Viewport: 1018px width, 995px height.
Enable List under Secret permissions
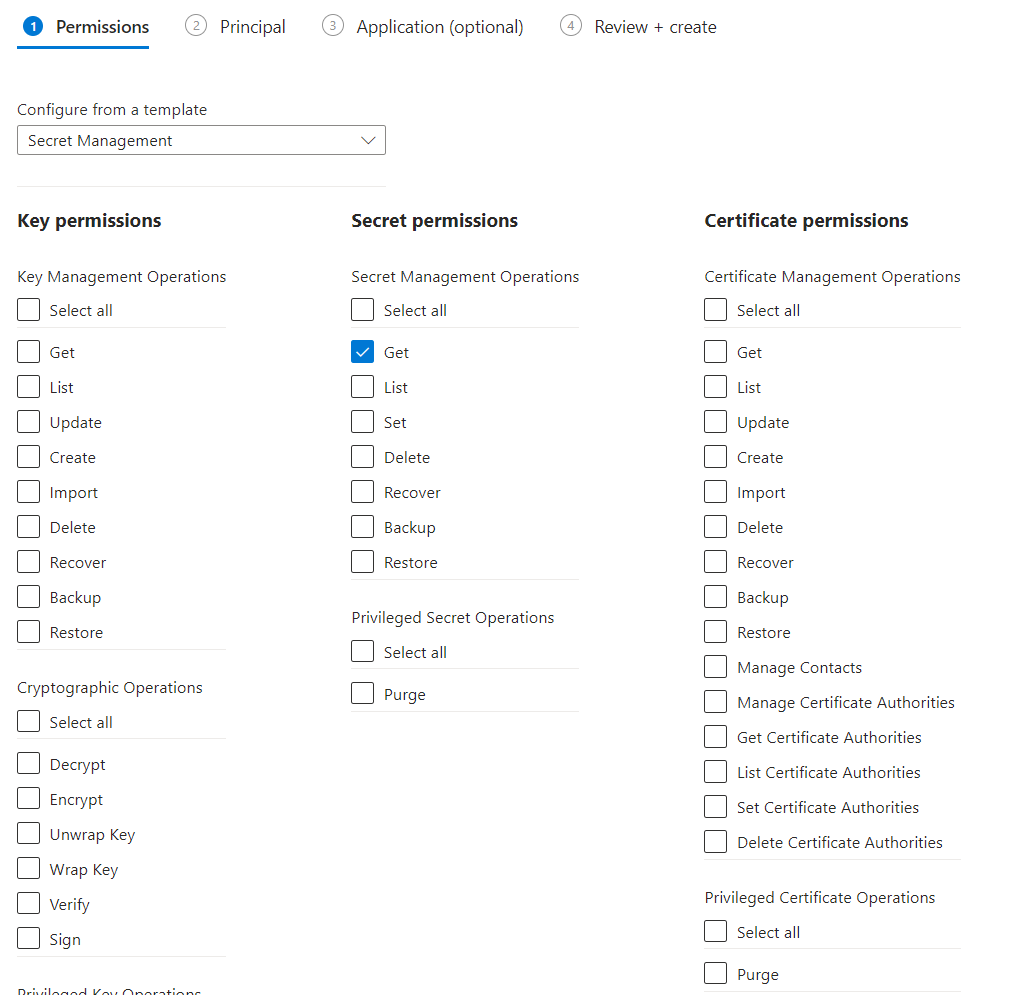coord(363,387)
